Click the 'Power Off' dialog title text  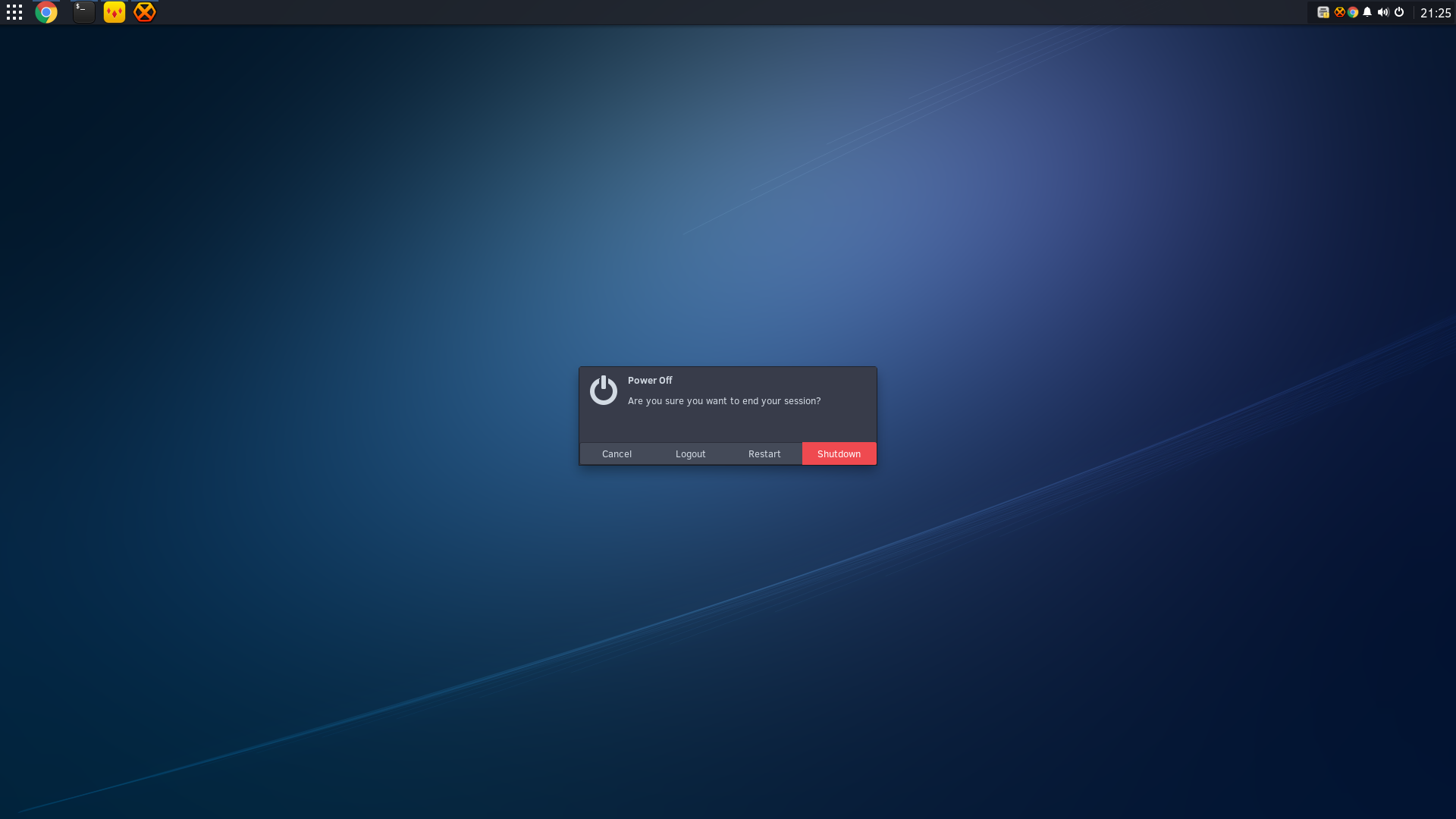click(x=650, y=381)
